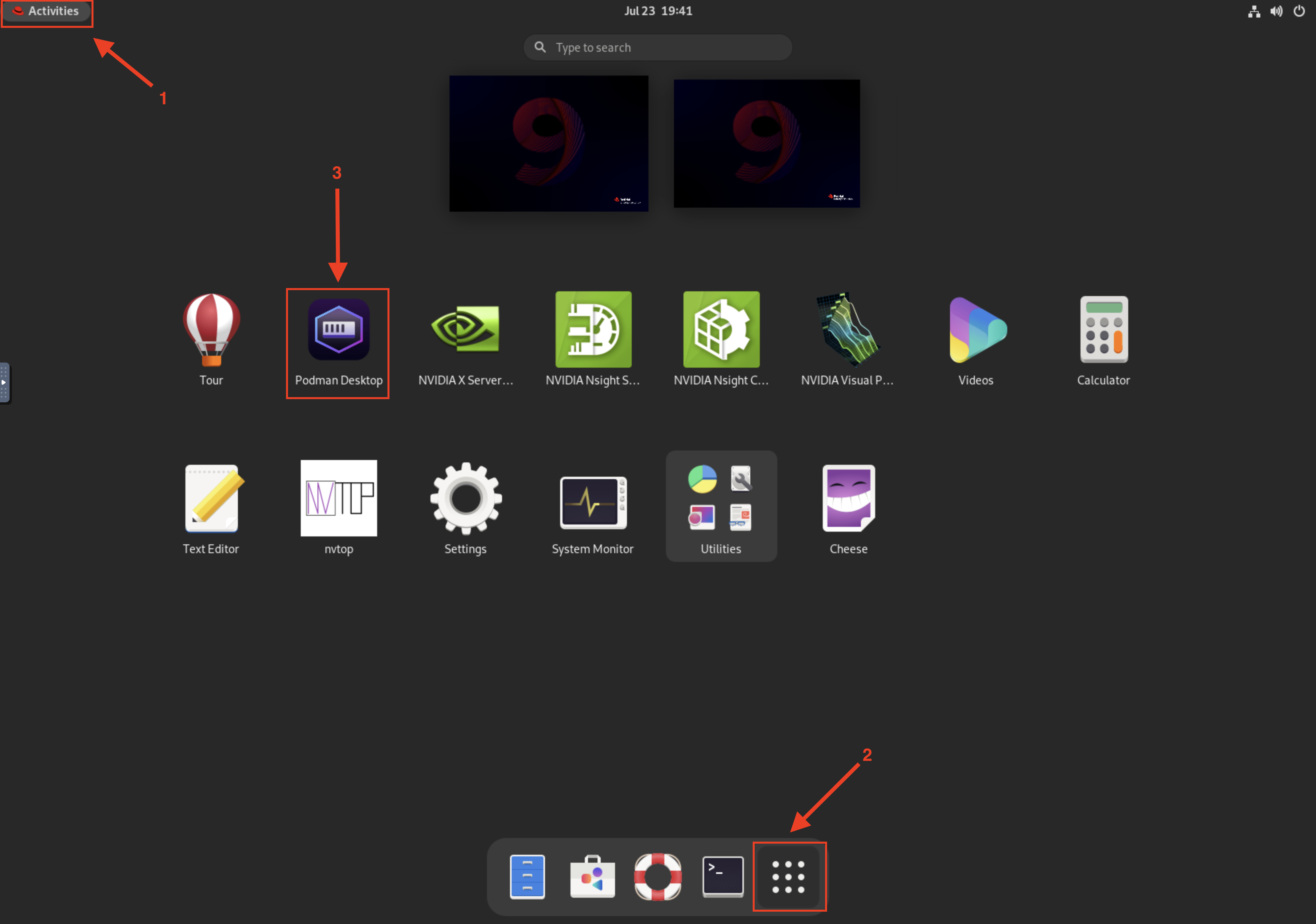This screenshot has width=1316, height=924.
Task: Launch the nvtop app
Action: (x=339, y=508)
